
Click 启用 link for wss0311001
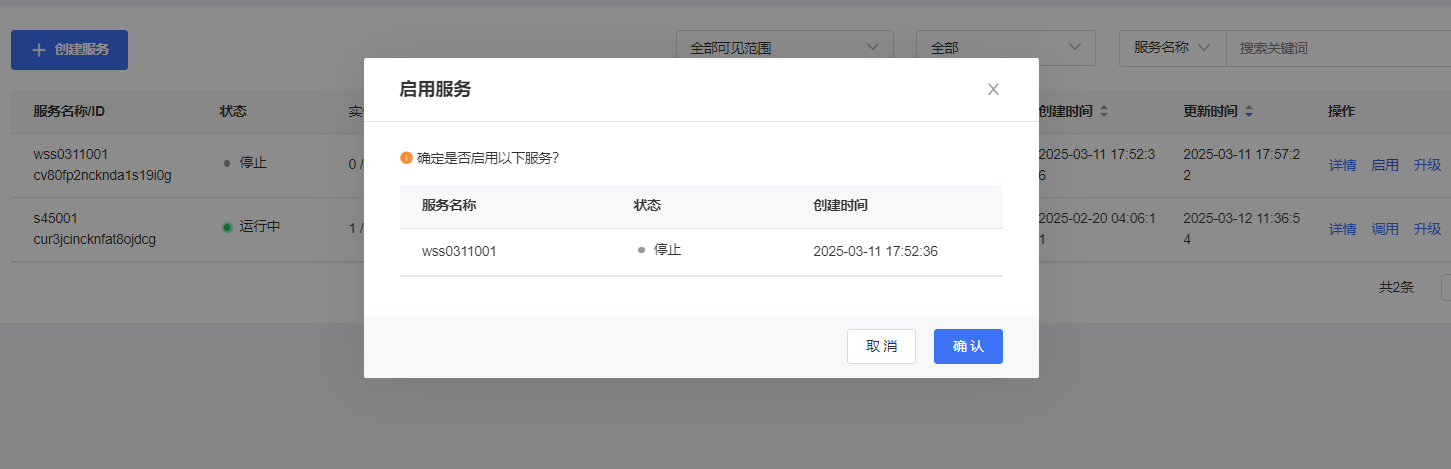(x=1385, y=165)
